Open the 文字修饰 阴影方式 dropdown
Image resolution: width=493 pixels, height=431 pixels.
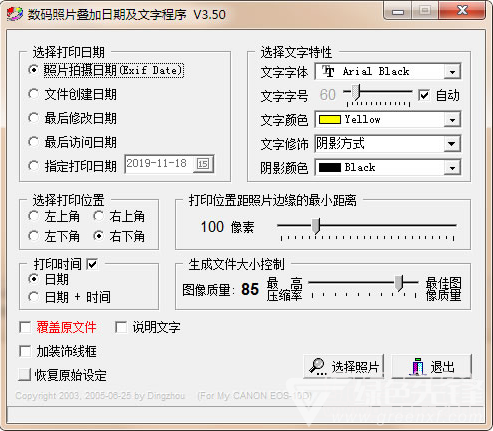point(452,144)
